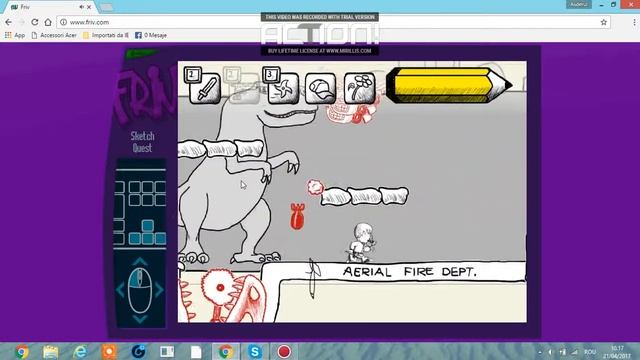Screen dimensions: 640x360
Task: Launch Internet Explorer from taskbar
Action: pos(80,351)
